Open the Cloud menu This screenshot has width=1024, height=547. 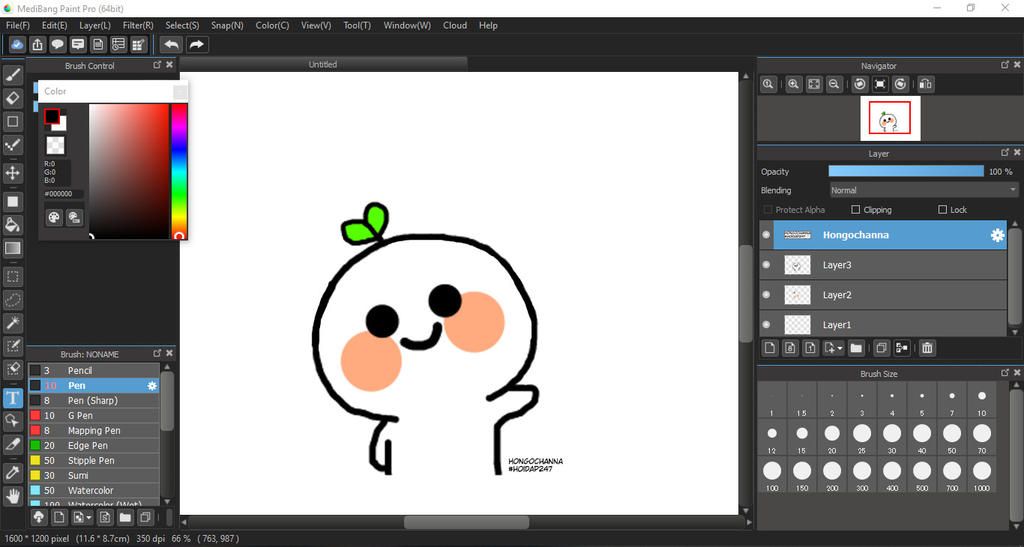(455, 25)
